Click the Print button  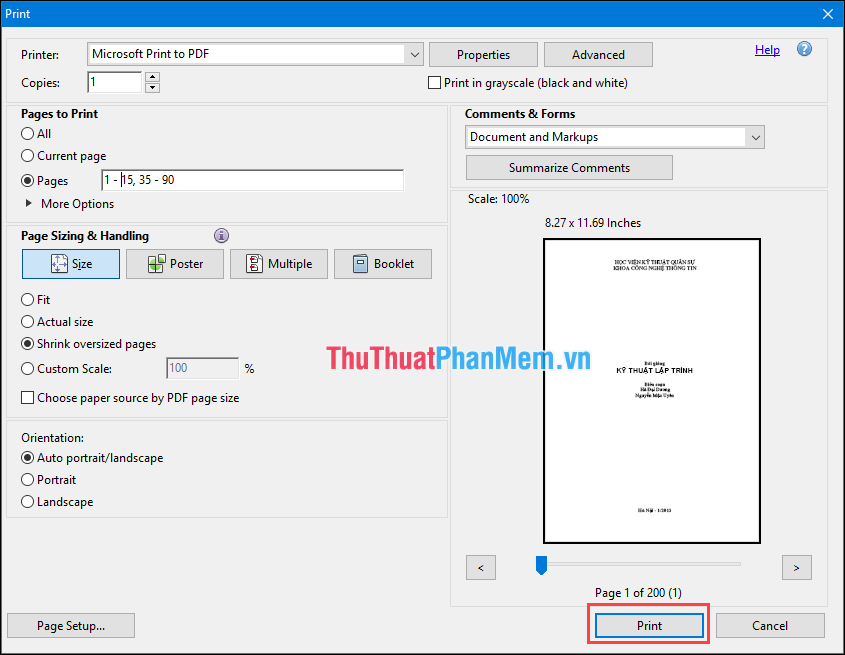649,625
